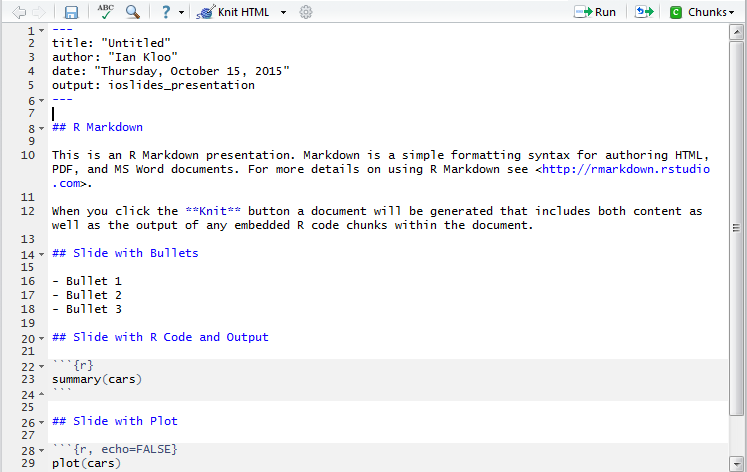Click the Bullet 3 line
Screen dimensions: 747x472
pyautogui.click(x=87, y=309)
